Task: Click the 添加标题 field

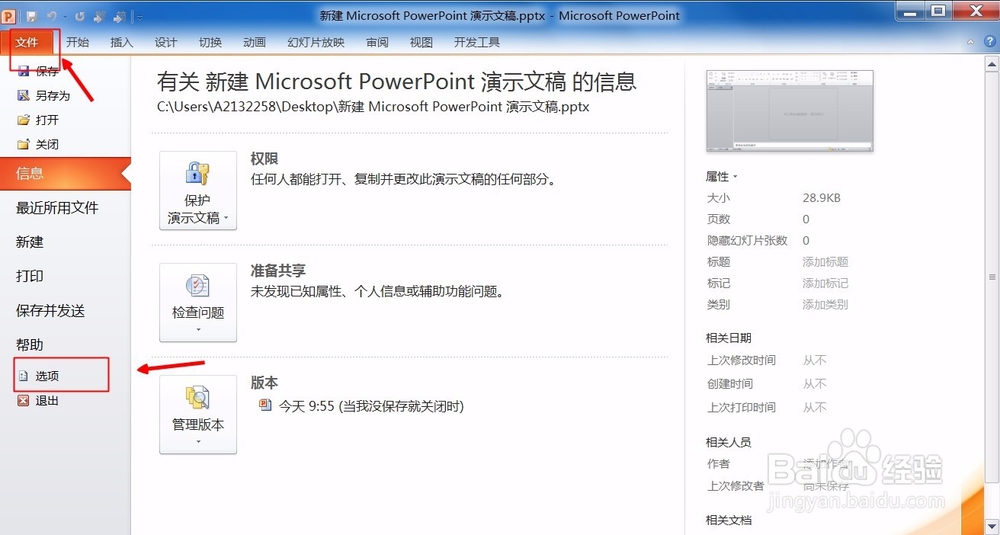Action: coord(825,262)
